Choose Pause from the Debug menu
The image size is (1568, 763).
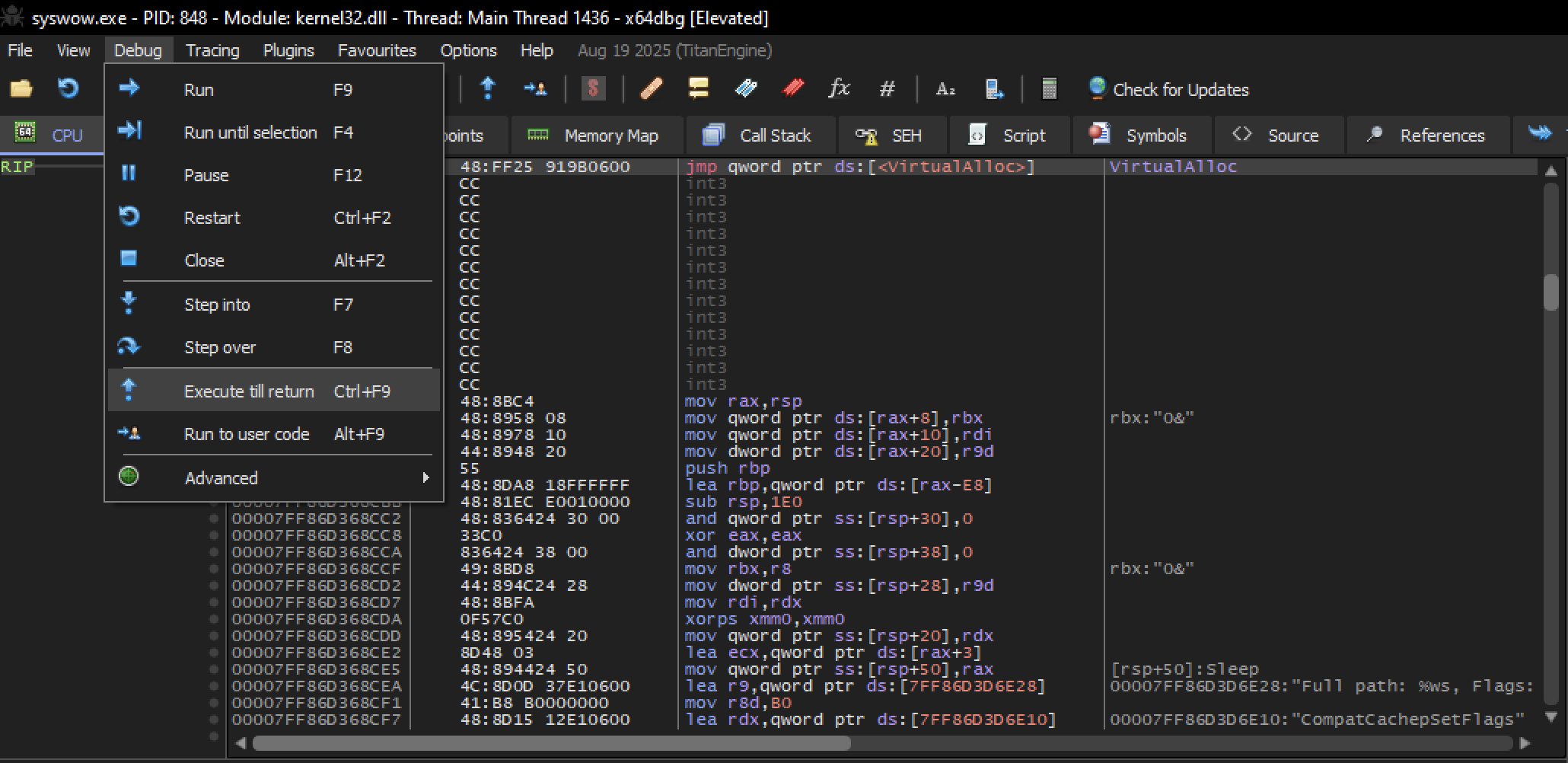coord(274,174)
